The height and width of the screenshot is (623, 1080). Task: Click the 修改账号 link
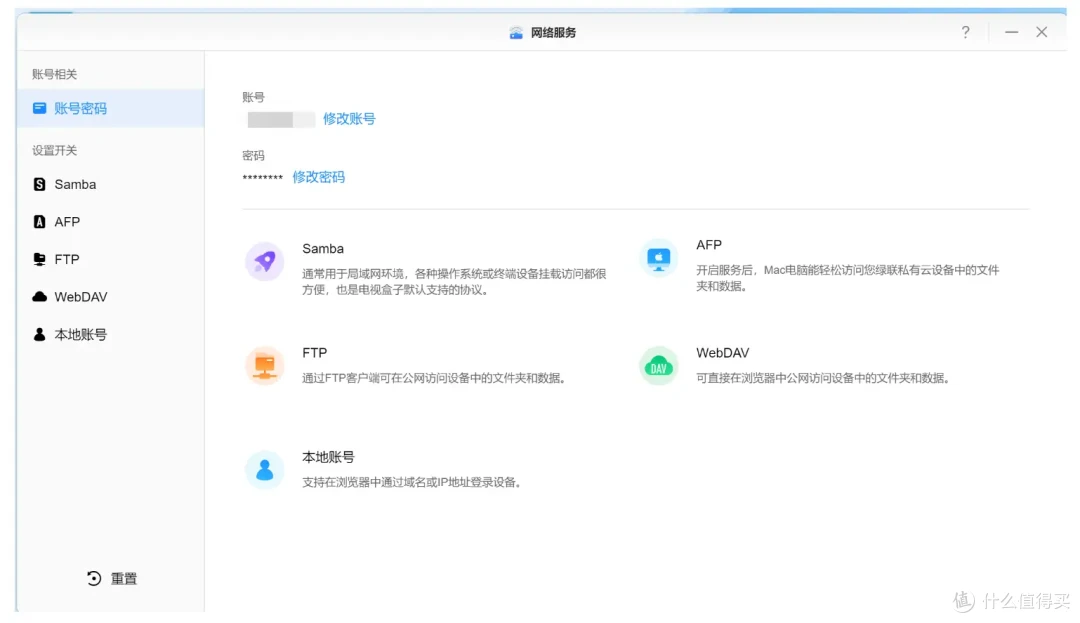(349, 119)
